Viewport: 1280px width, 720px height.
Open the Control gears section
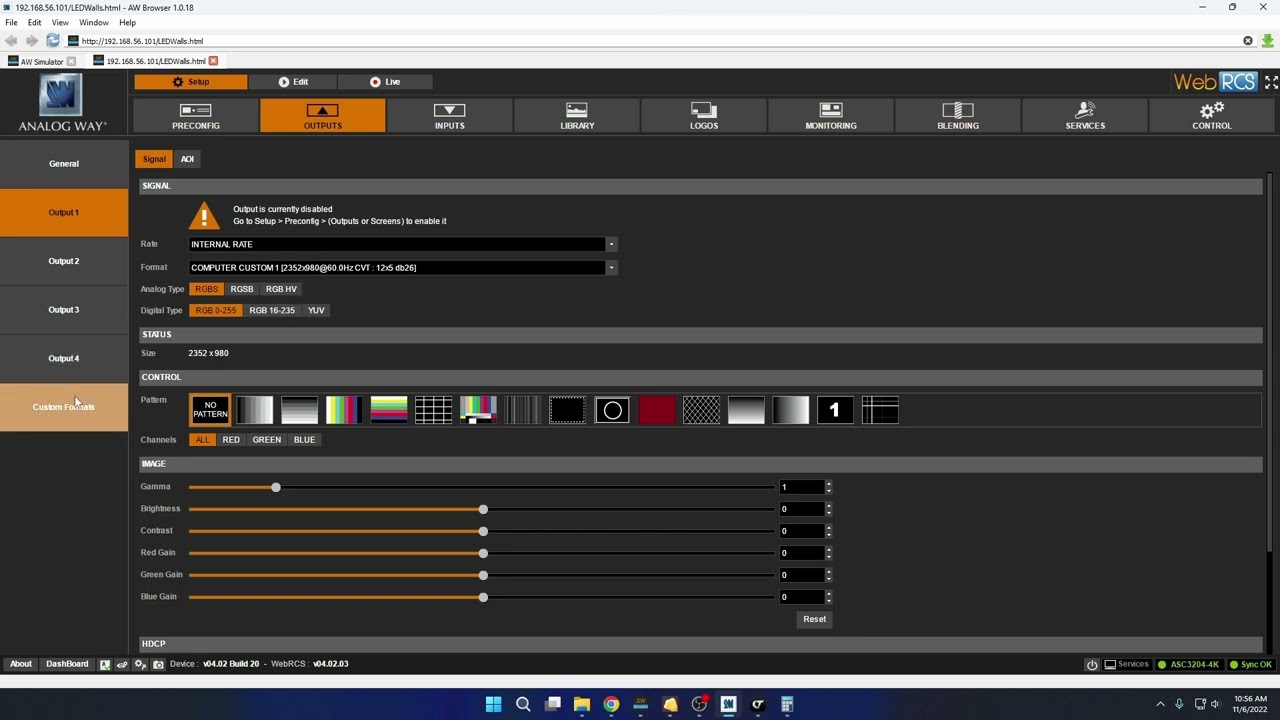point(1212,115)
